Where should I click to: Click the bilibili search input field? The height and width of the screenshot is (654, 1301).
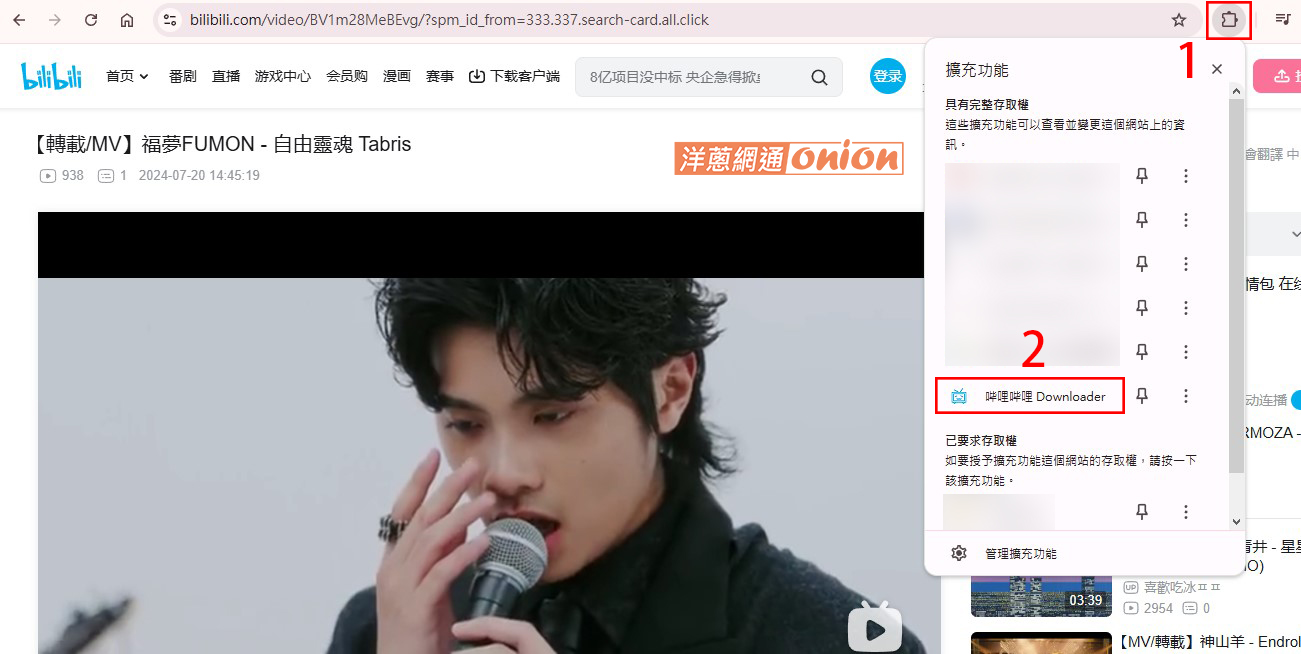689,77
